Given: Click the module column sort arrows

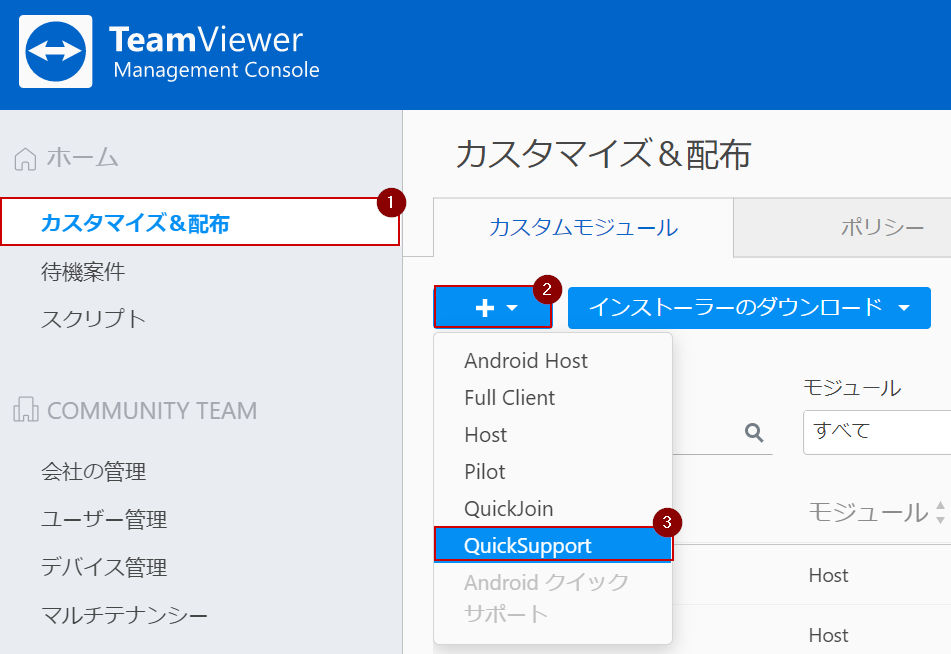Looking at the screenshot, I should click(x=940, y=513).
